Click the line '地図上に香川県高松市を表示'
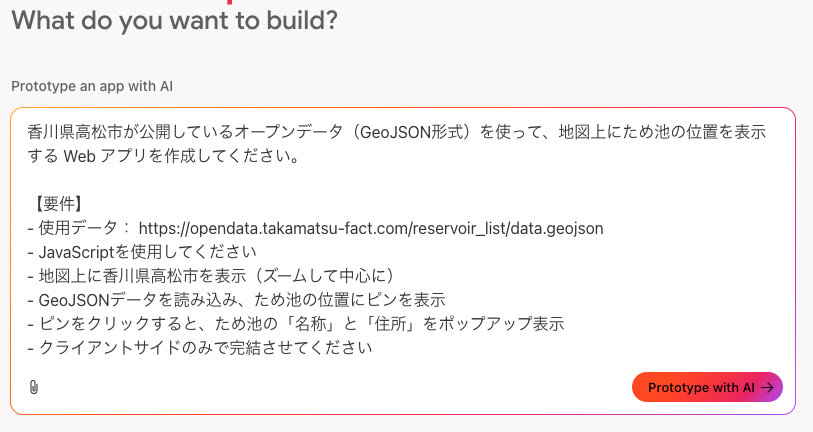This screenshot has height=432, width=813. (211, 276)
